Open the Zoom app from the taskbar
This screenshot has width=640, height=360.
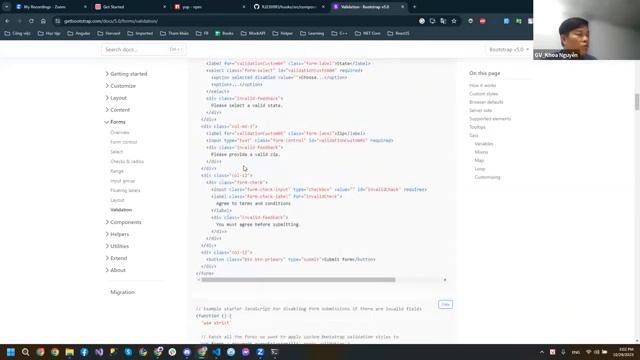click(x=260, y=352)
